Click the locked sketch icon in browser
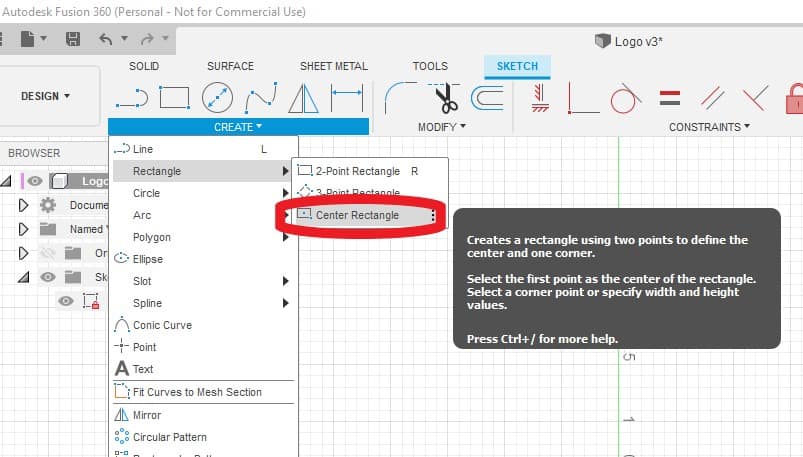Screen dimensions: 803x457 pyautogui.click(x=91, y=301)
